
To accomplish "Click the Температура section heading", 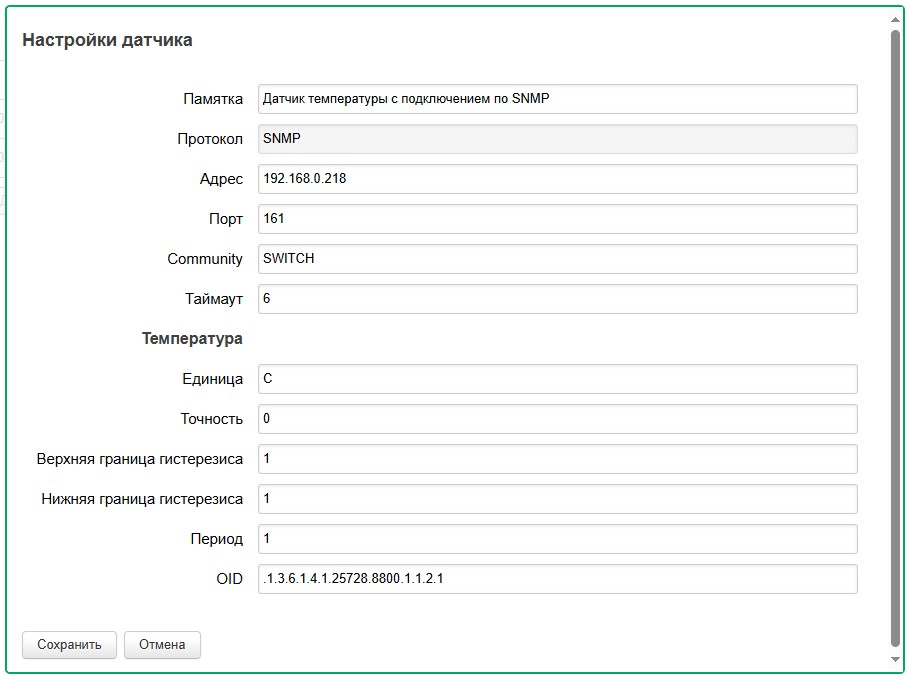I will pyautogui.click(x=192, y=339).
